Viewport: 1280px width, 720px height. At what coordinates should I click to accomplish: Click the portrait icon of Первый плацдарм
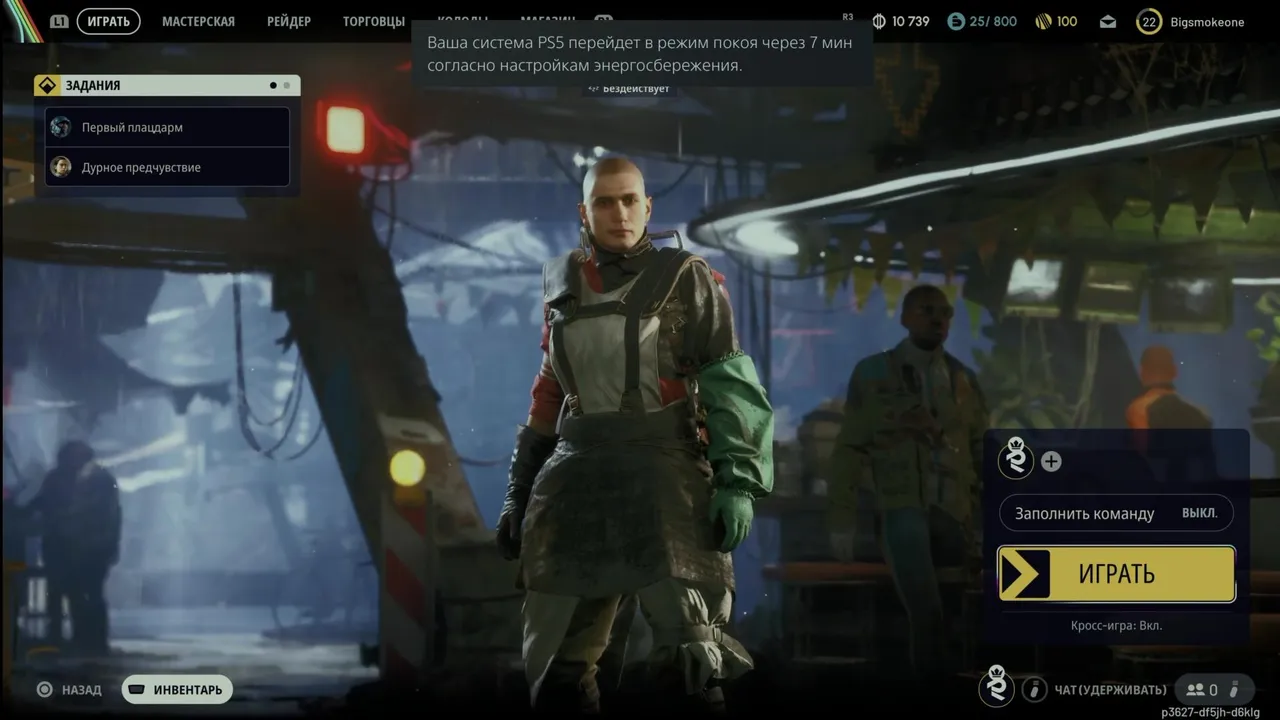click(61, 127)
